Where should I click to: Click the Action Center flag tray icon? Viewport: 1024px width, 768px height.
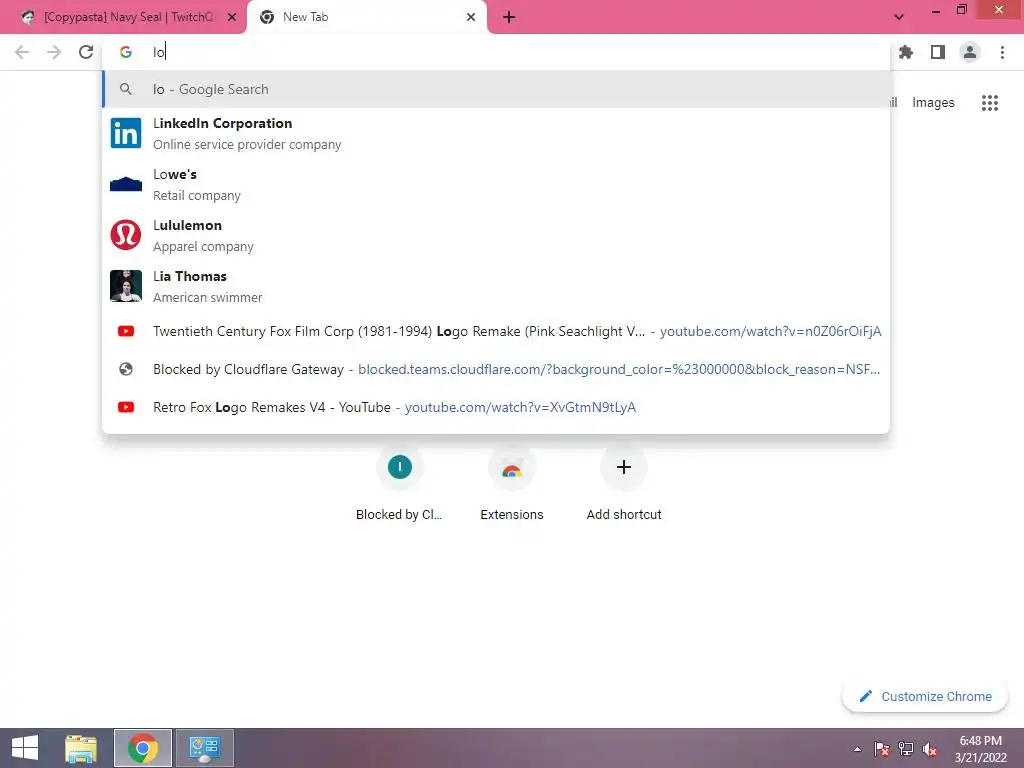coord(882,749)
